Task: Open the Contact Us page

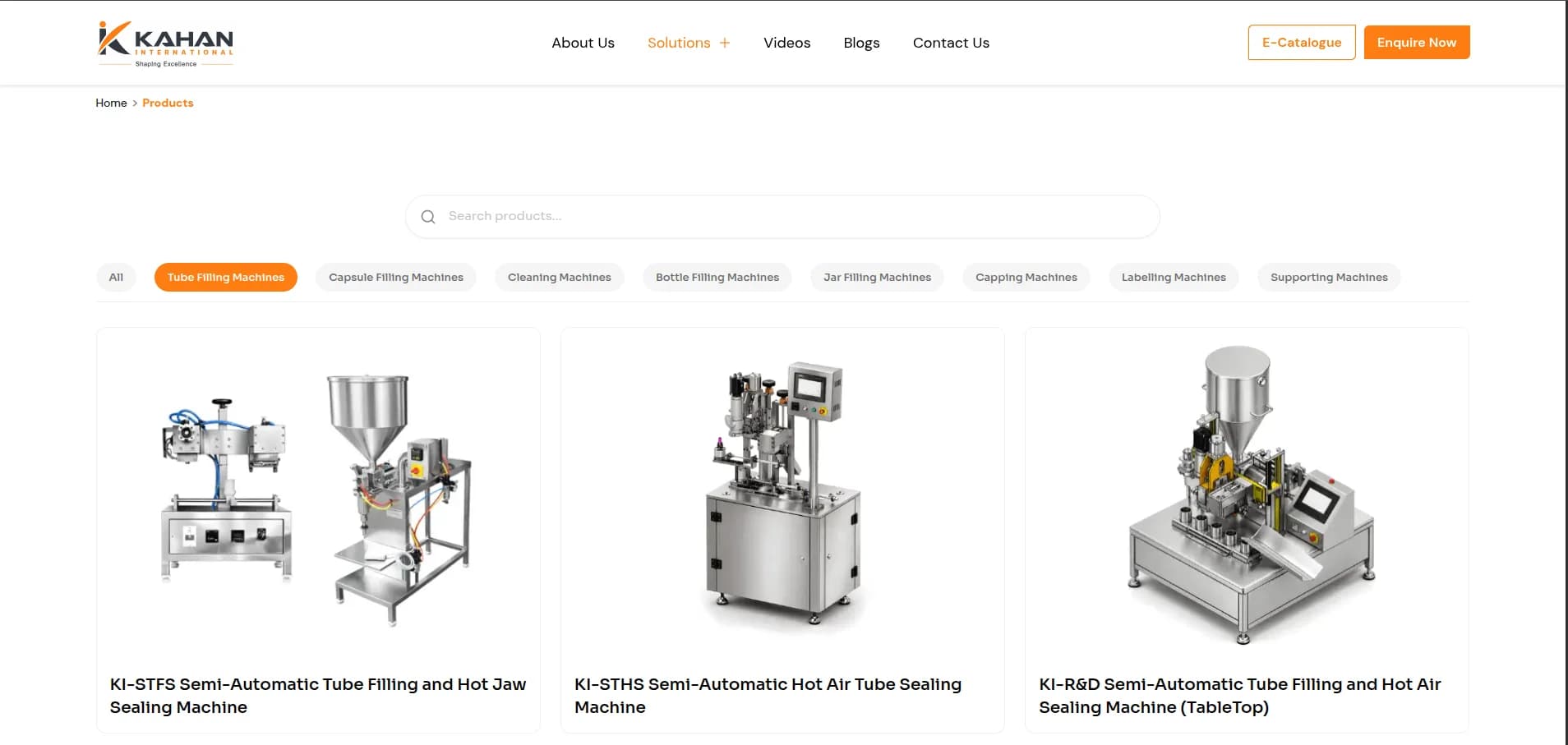Action: (x=951, y=43)
